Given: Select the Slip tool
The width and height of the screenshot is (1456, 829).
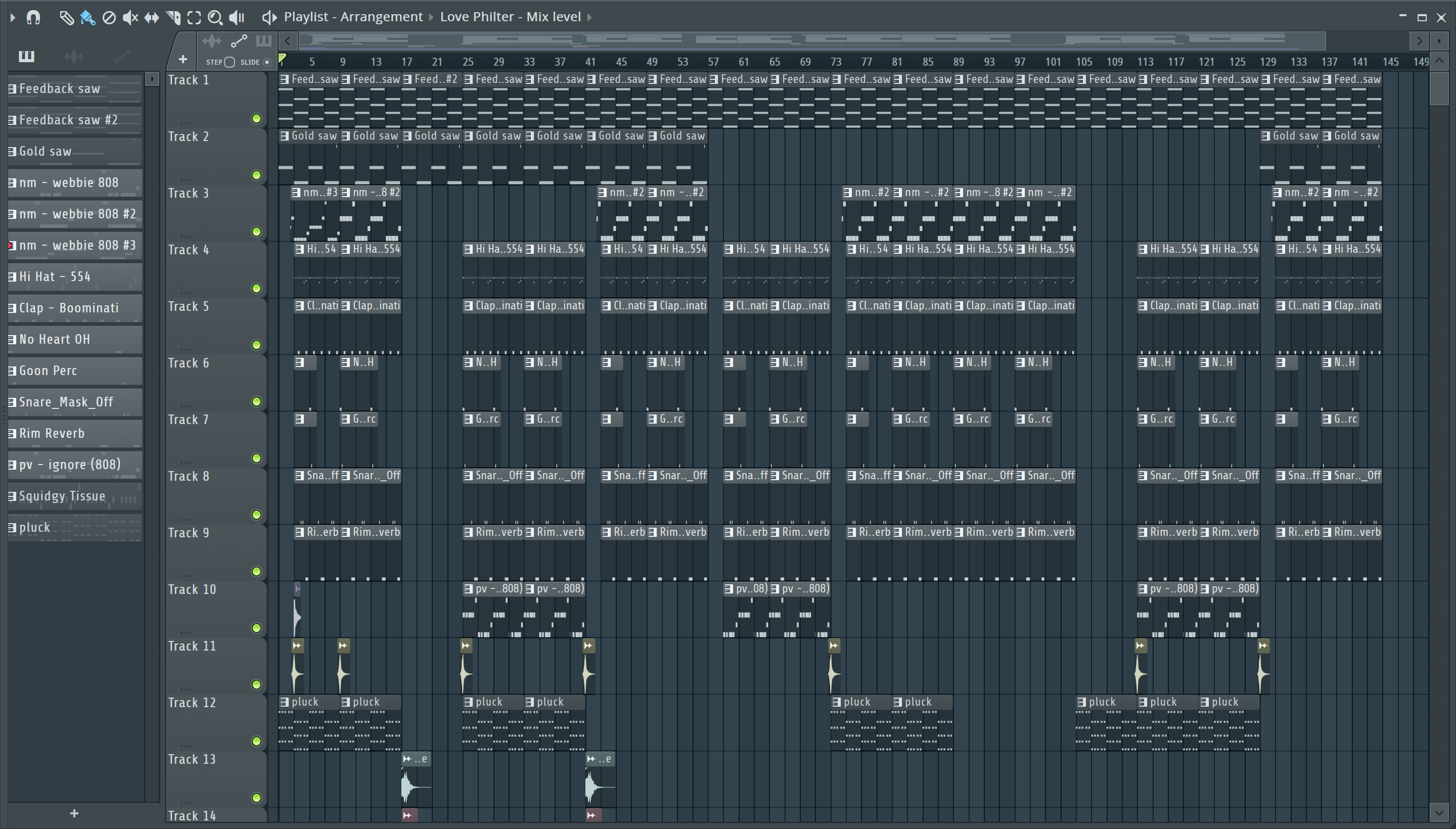Looking at the screenshot, I should pyautogui.click(x=152, y=18).
